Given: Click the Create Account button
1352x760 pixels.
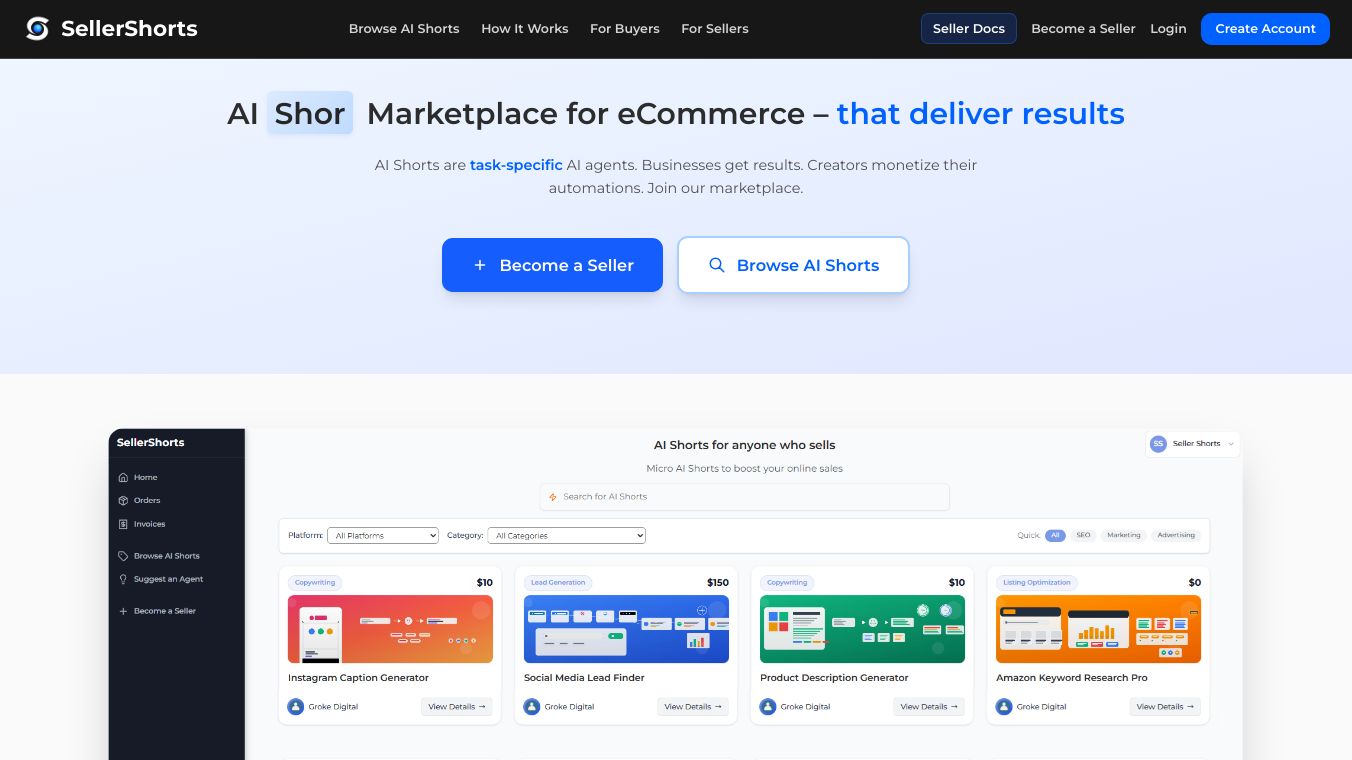Looking at the screenshot, I should [x=1265, y=29].
